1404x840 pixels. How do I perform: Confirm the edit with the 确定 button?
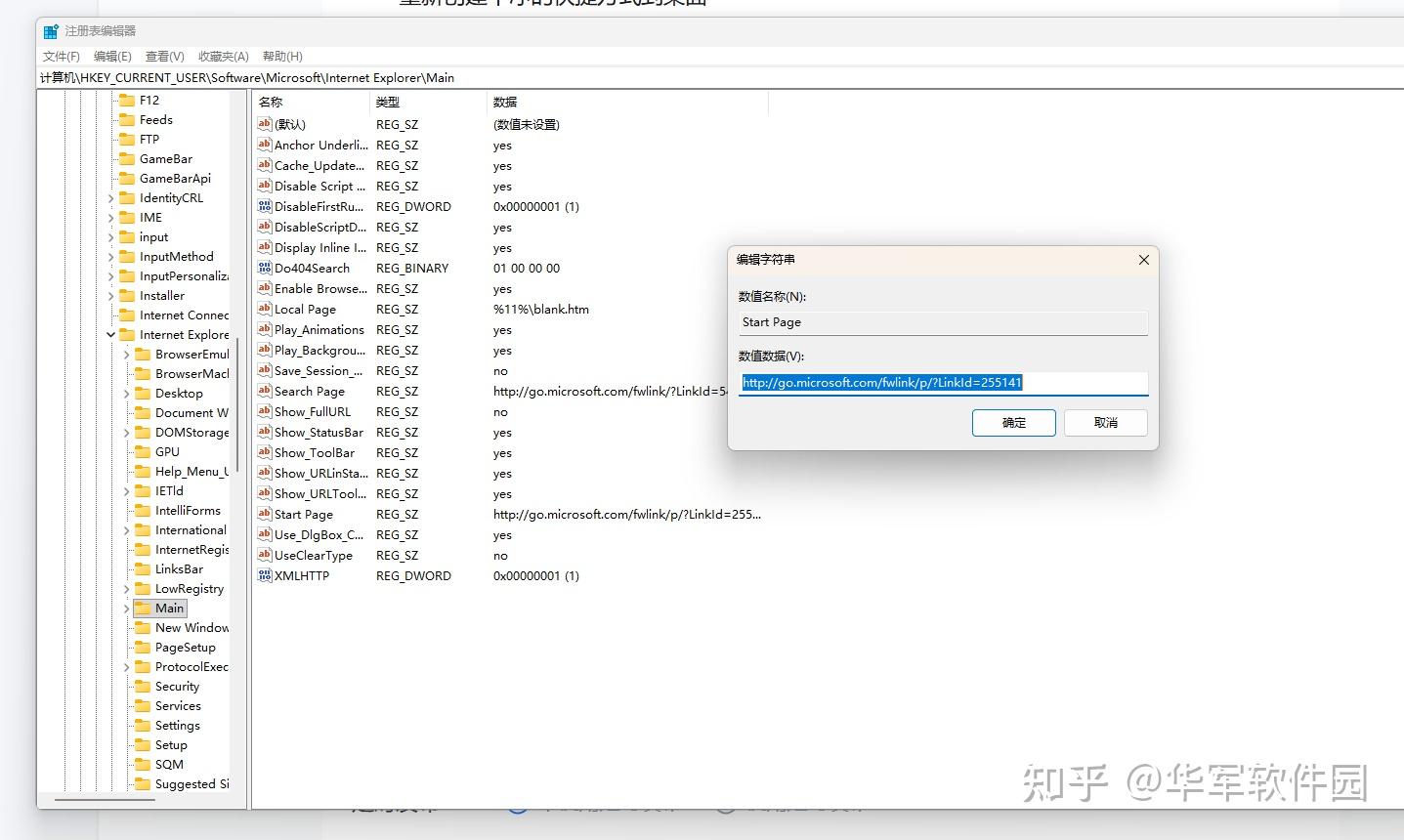(x=1014, y=423)
